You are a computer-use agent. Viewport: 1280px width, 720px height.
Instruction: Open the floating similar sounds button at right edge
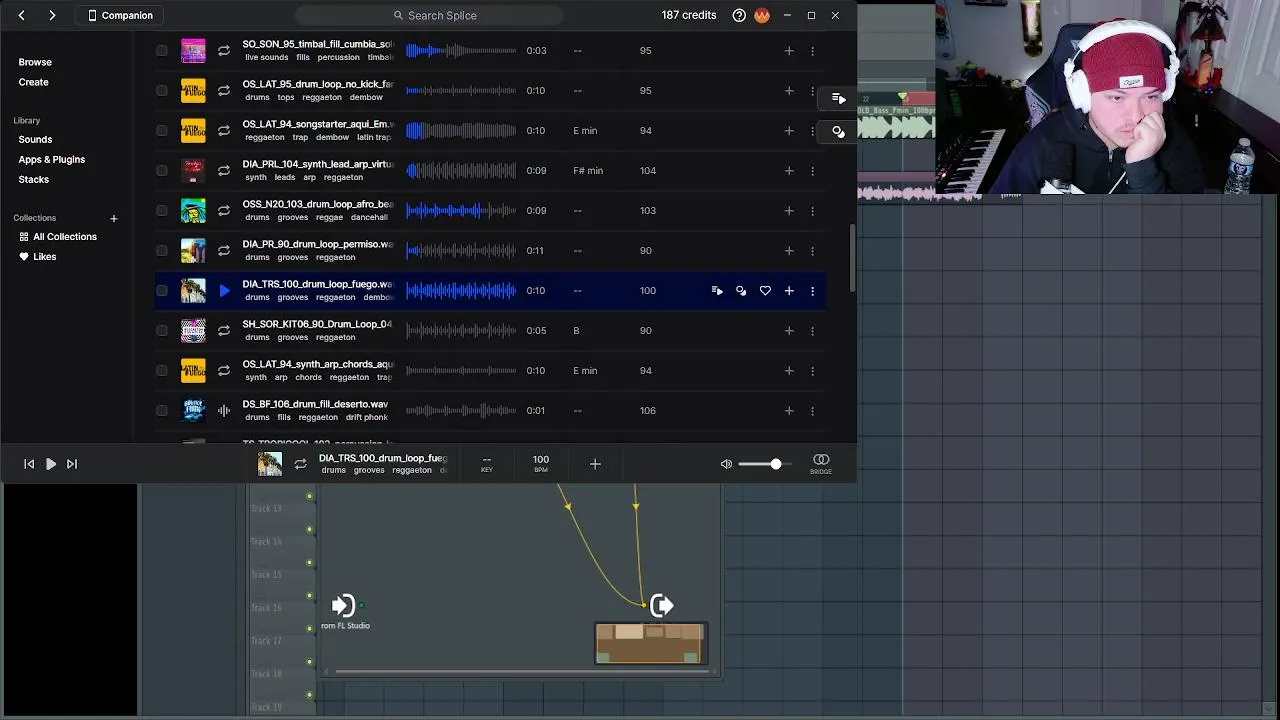[838, 131]
